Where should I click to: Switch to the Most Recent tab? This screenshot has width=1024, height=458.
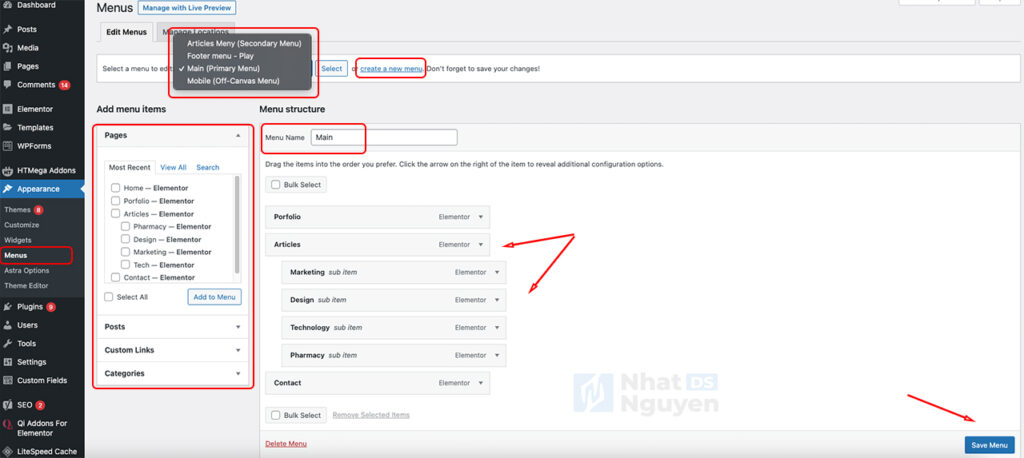tap(129, 167)
